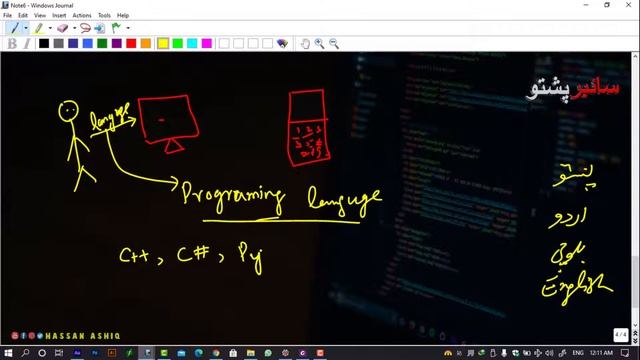Click the Insert/Remove Space tool
640x360 pixels.
(99, 28)
